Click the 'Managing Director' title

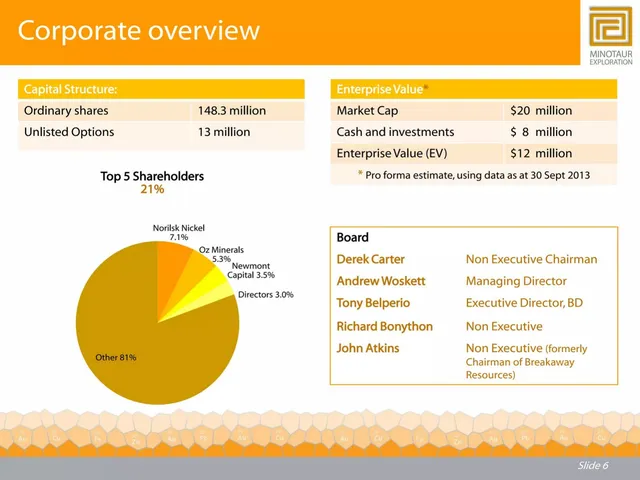pos(516,281)
